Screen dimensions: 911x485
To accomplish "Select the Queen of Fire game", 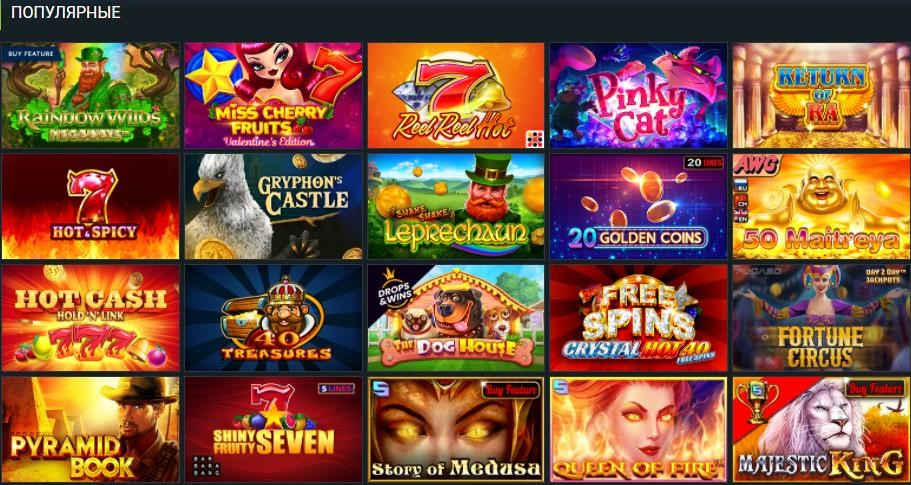I will click(x=639, y=429).
